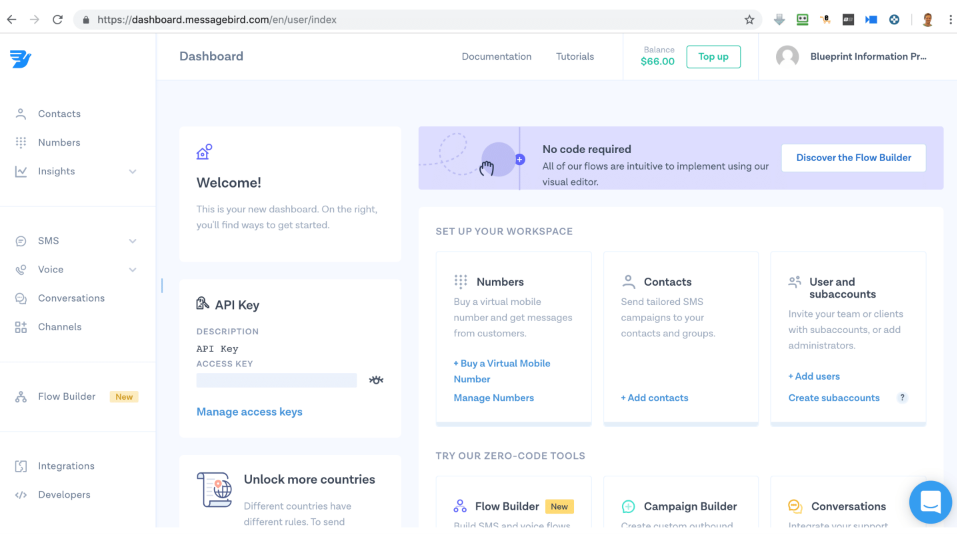Viewport: 957px width, 539px height.
Task: Open the Documentation link
Action: [496, 56]
